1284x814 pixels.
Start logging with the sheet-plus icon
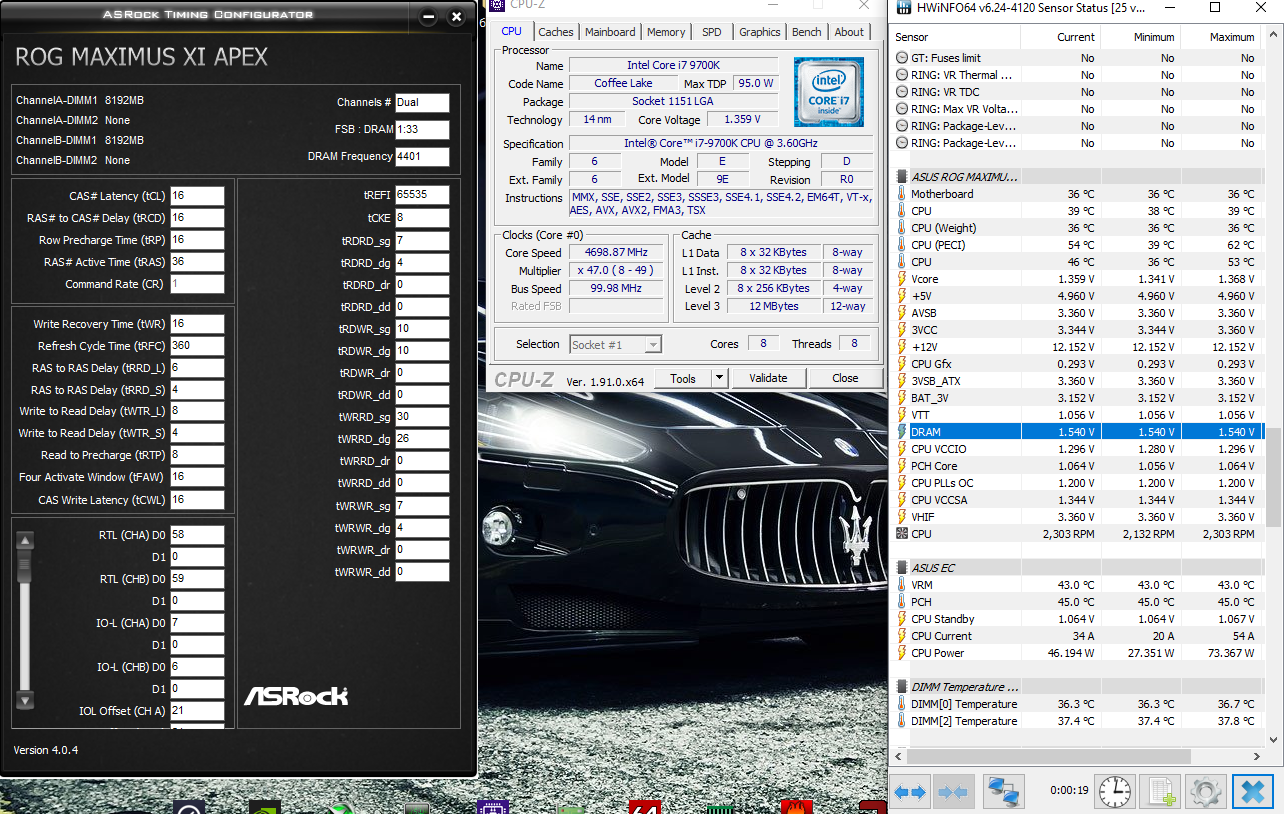click(1160, 791)
